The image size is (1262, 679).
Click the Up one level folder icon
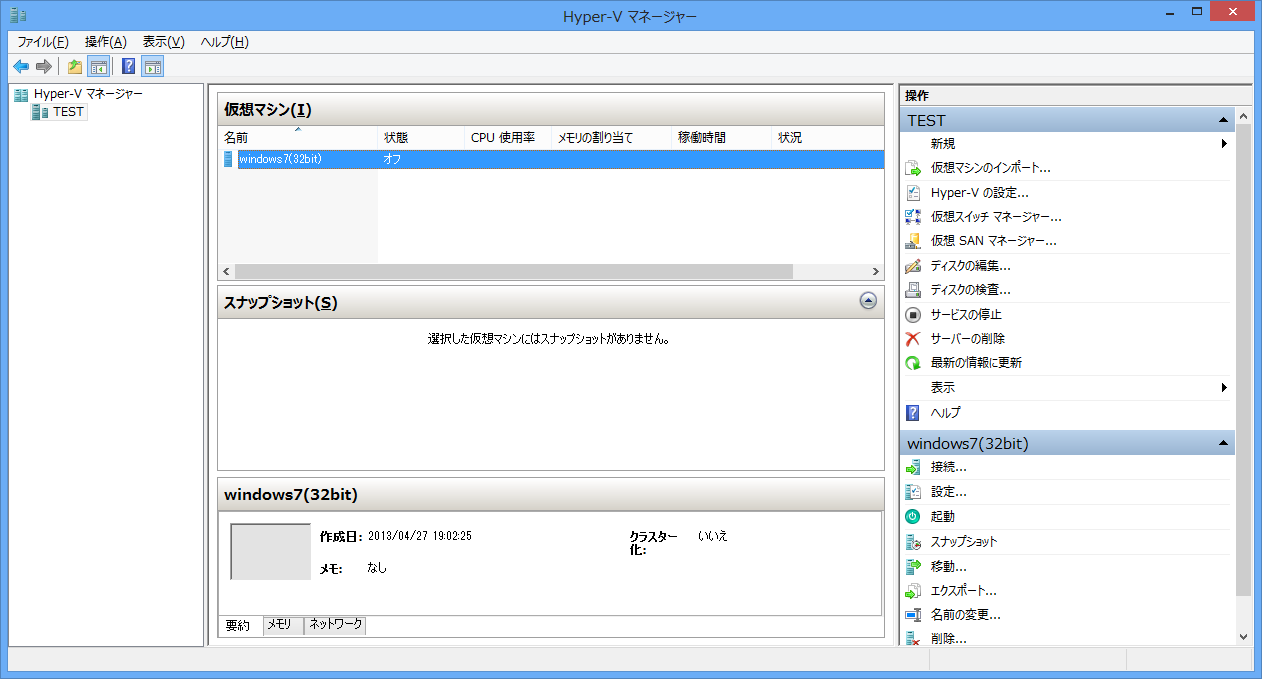tap(75, 67)
